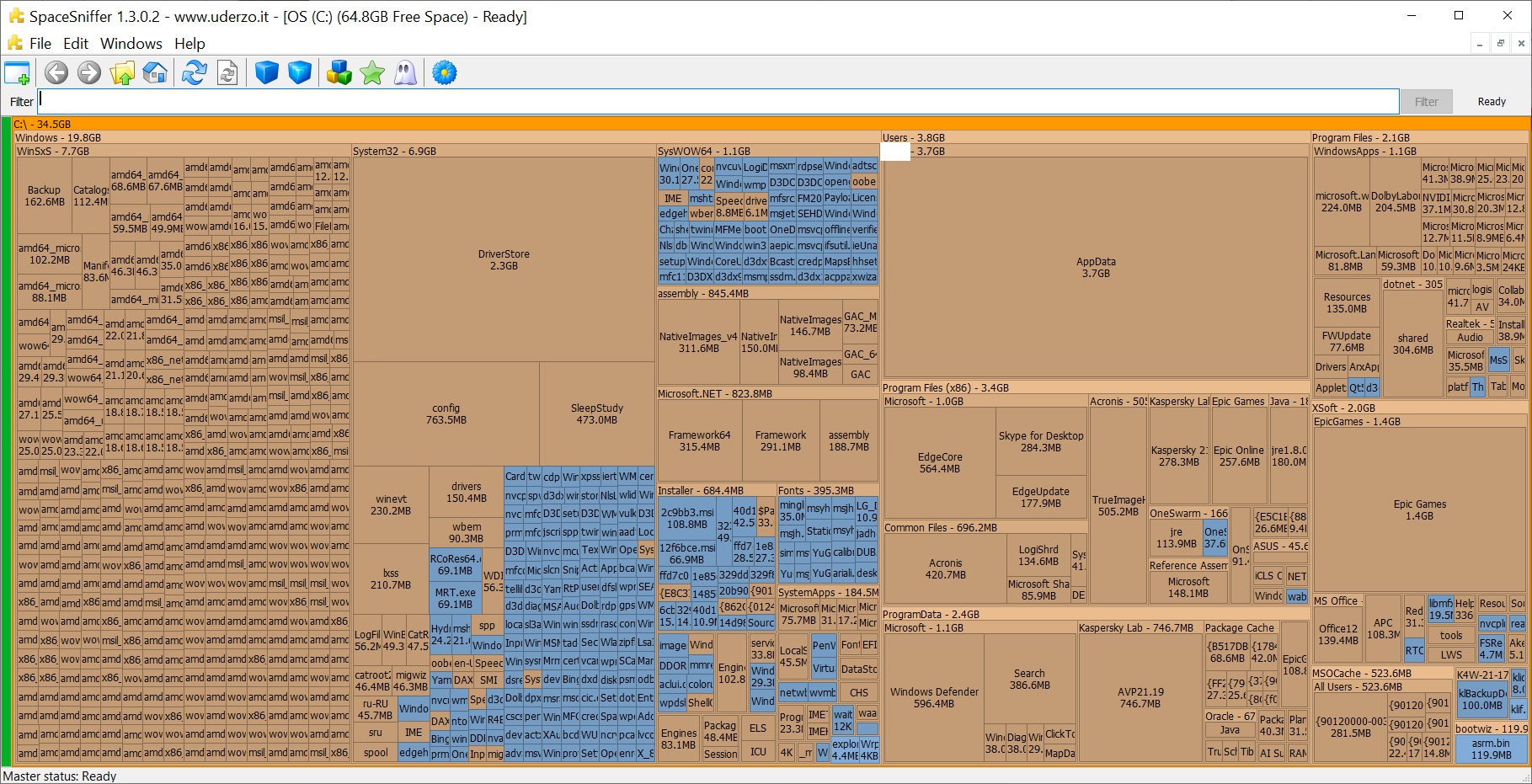
Task: Select the Program Files - 2.1GB header
Action: coord(1420,137)
